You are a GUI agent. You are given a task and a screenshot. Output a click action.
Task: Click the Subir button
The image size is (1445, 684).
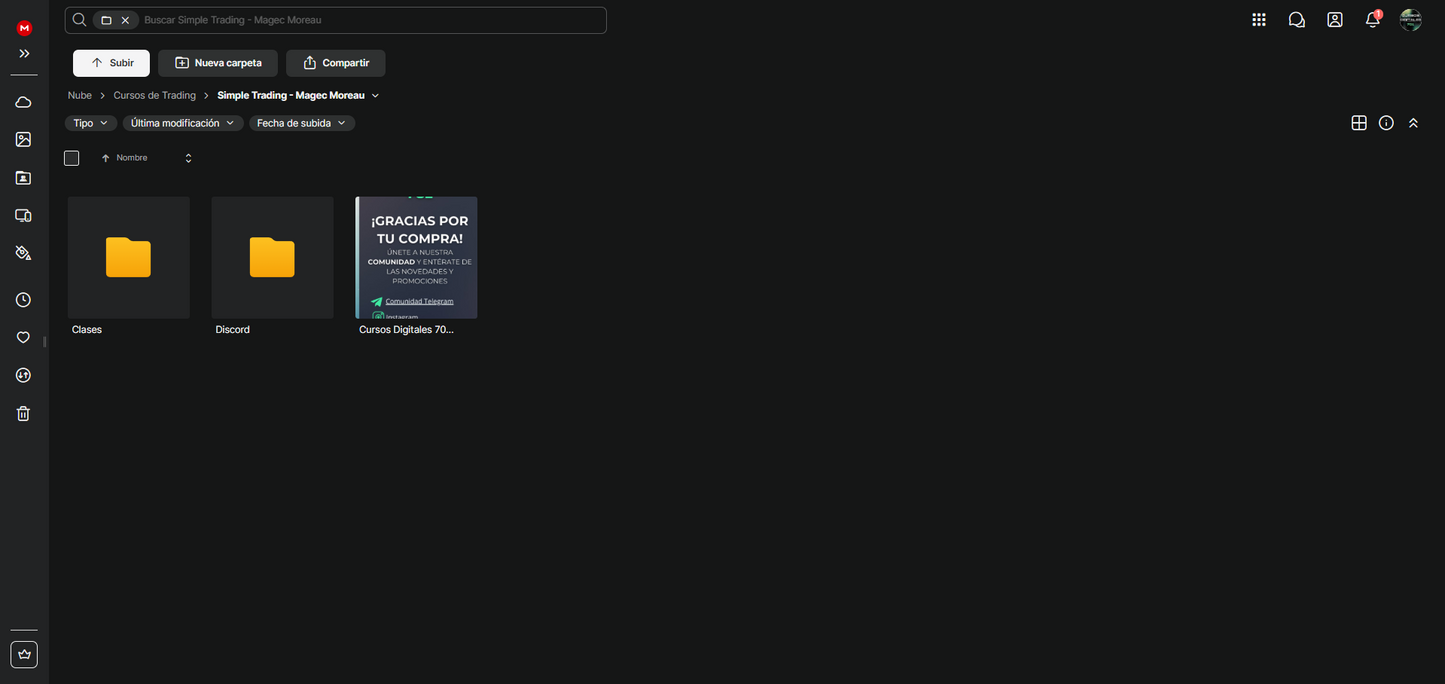(x=111, y=63)
